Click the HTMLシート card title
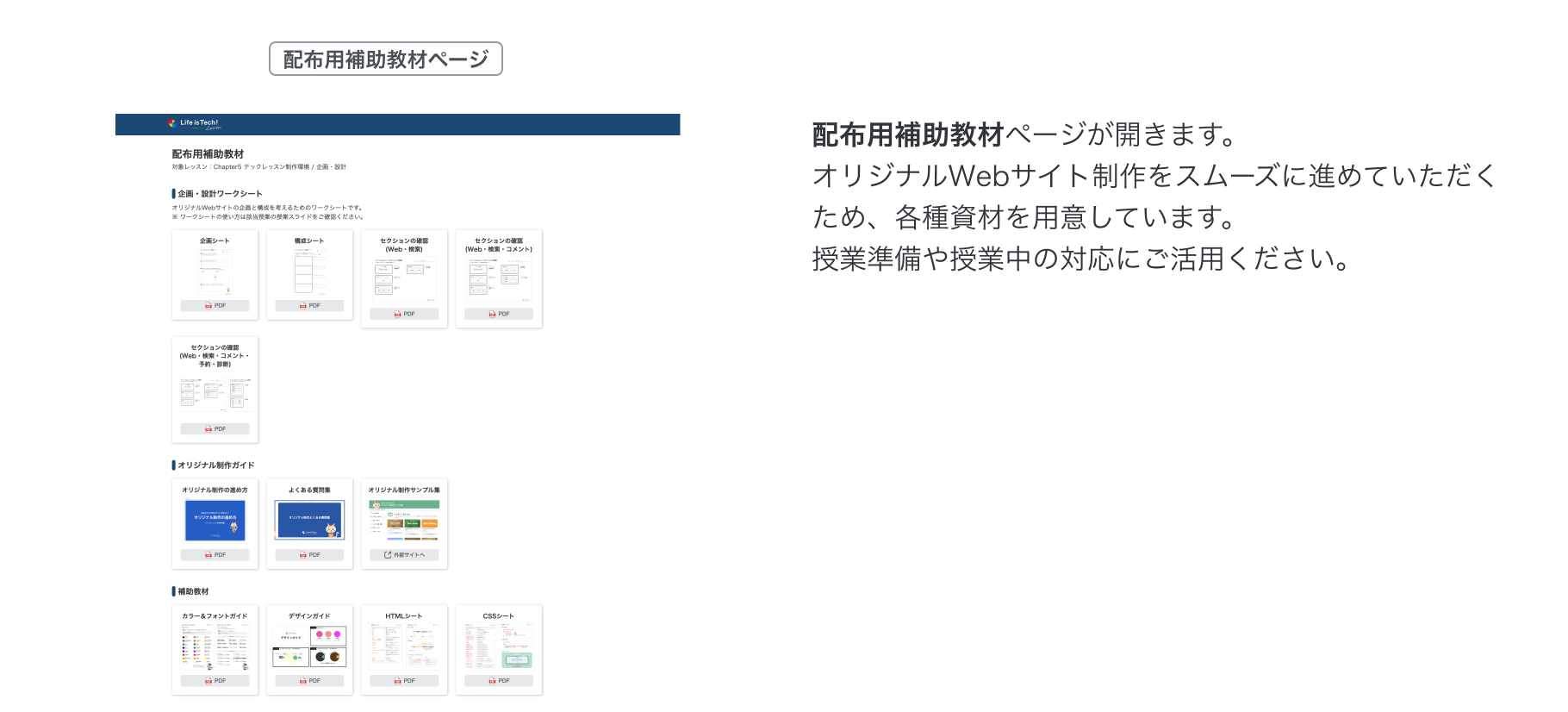Viewport: 1568px width, 712px height. [404, 616]
